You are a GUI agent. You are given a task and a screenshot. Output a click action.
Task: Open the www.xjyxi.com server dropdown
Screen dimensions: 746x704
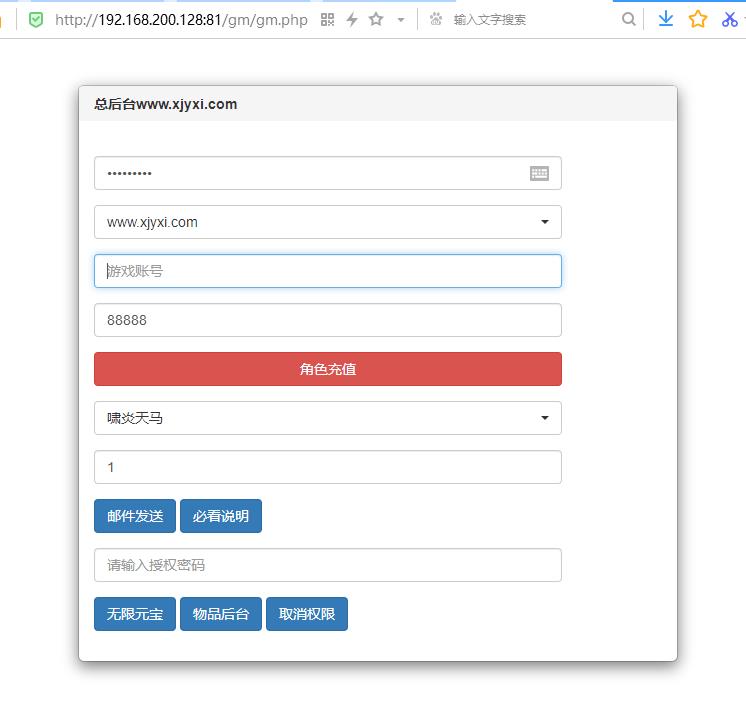tap(327, 222)
